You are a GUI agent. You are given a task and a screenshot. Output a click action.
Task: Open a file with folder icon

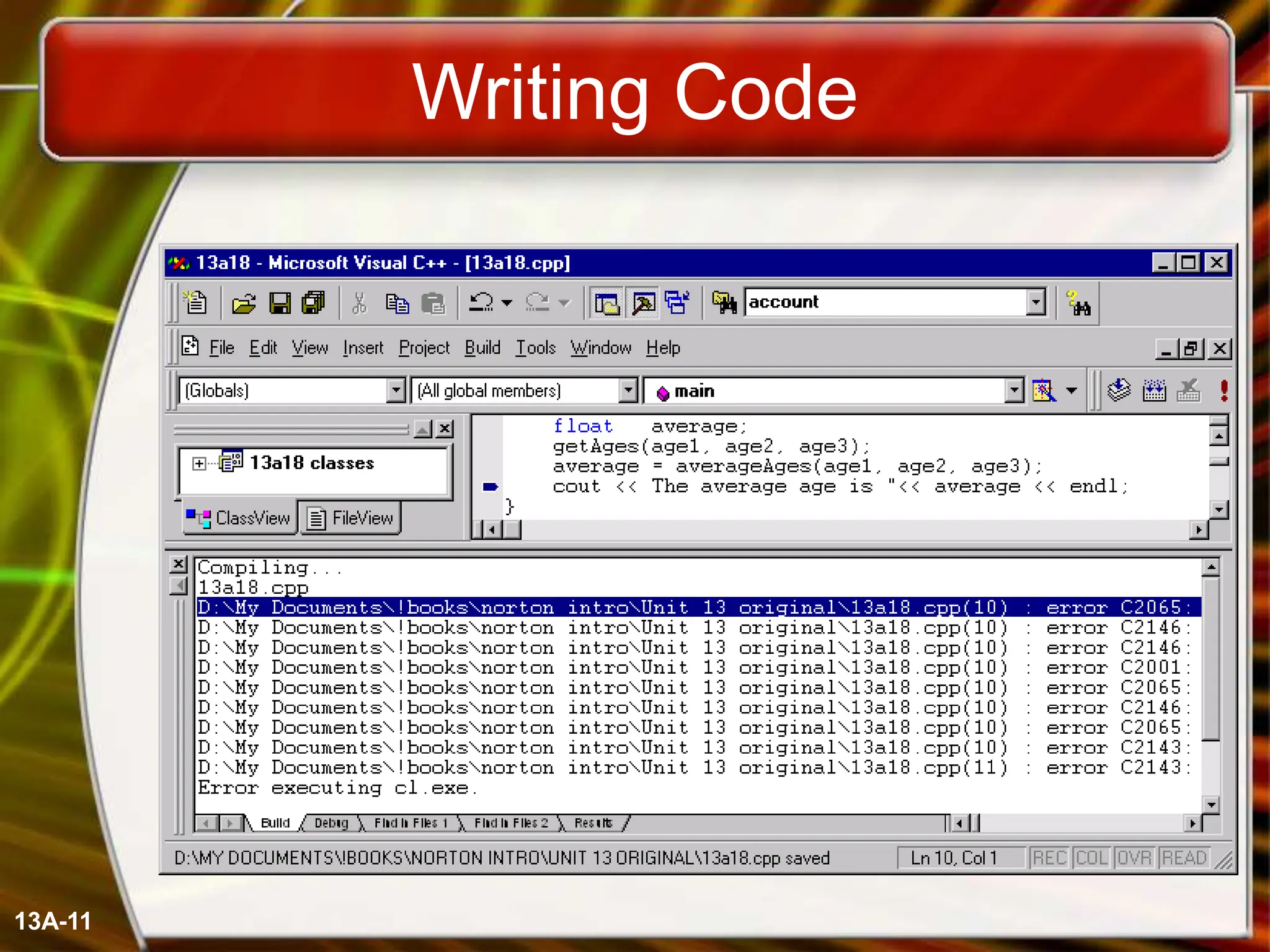coord(244,304)
